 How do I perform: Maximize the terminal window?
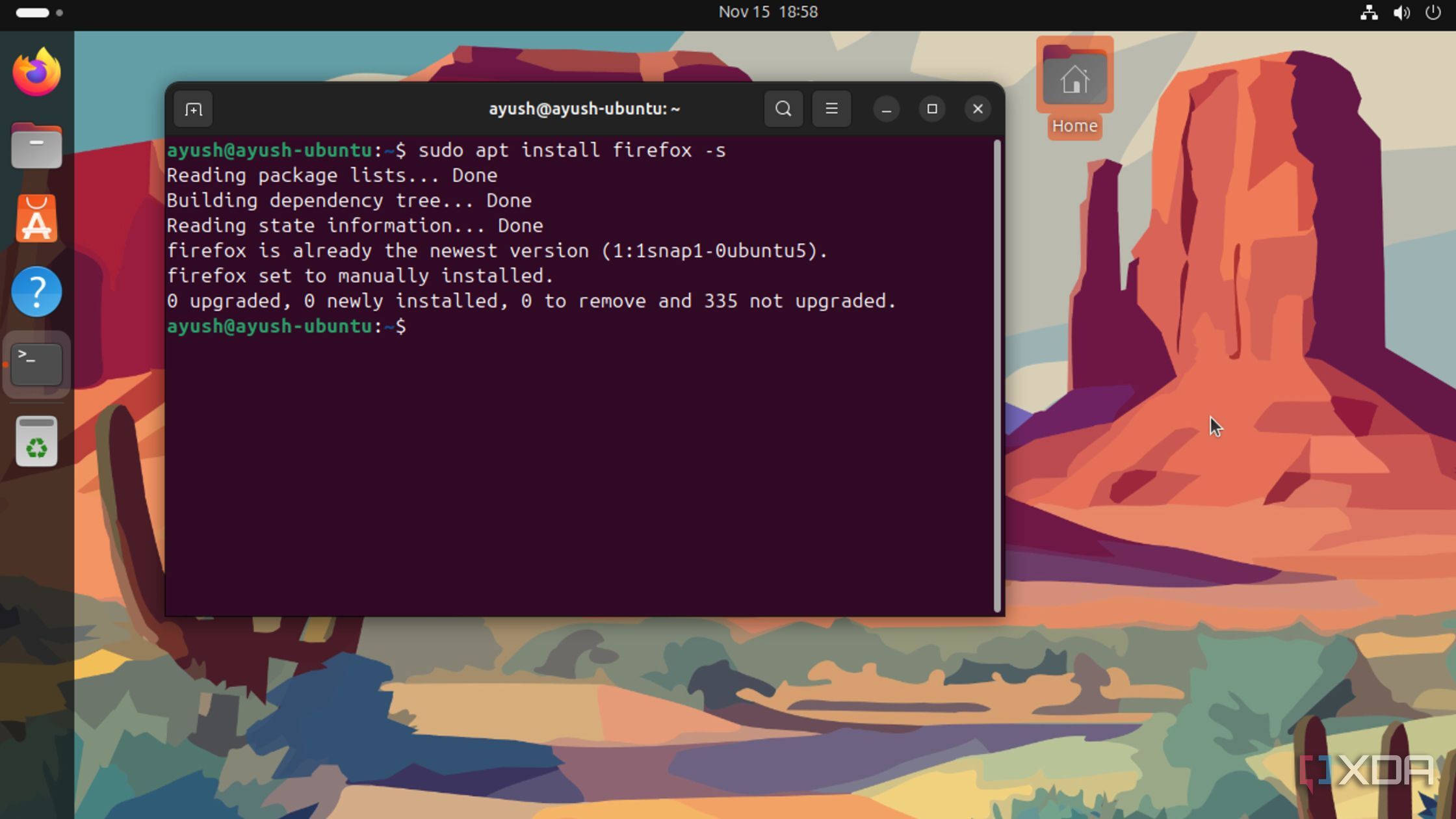(x=931, y=109)
